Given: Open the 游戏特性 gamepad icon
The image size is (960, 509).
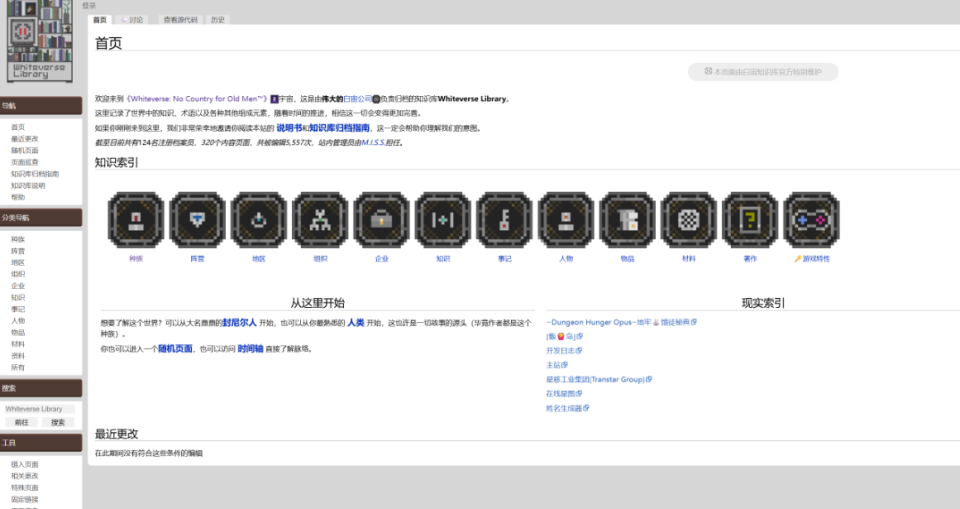Looking at the screenshot, I should [x=811, y=220].
